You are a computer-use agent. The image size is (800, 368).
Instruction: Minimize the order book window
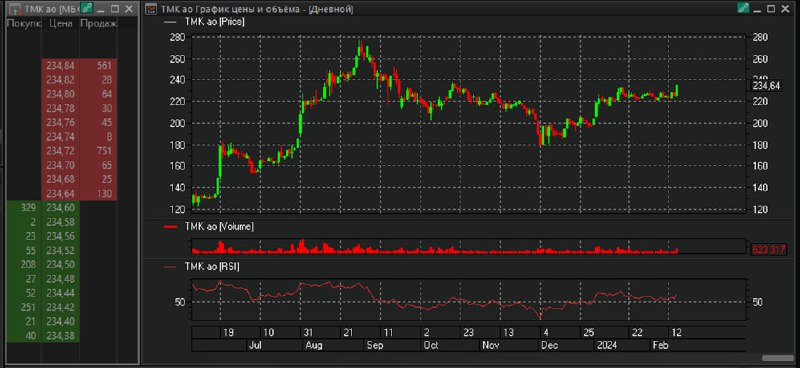(x=101, y=9)
